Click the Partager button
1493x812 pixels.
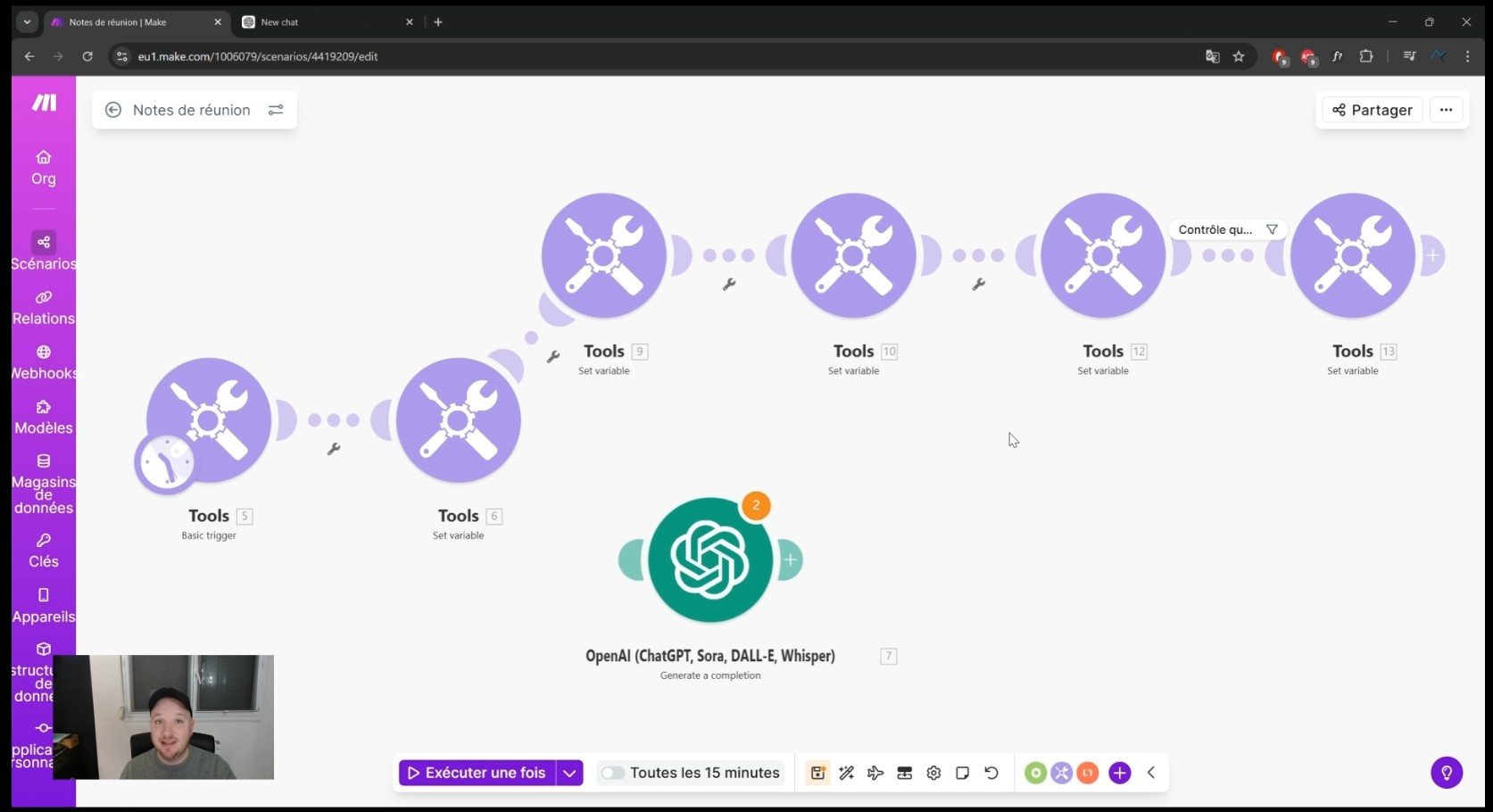pyautogui.click(x=1373, y=110)
